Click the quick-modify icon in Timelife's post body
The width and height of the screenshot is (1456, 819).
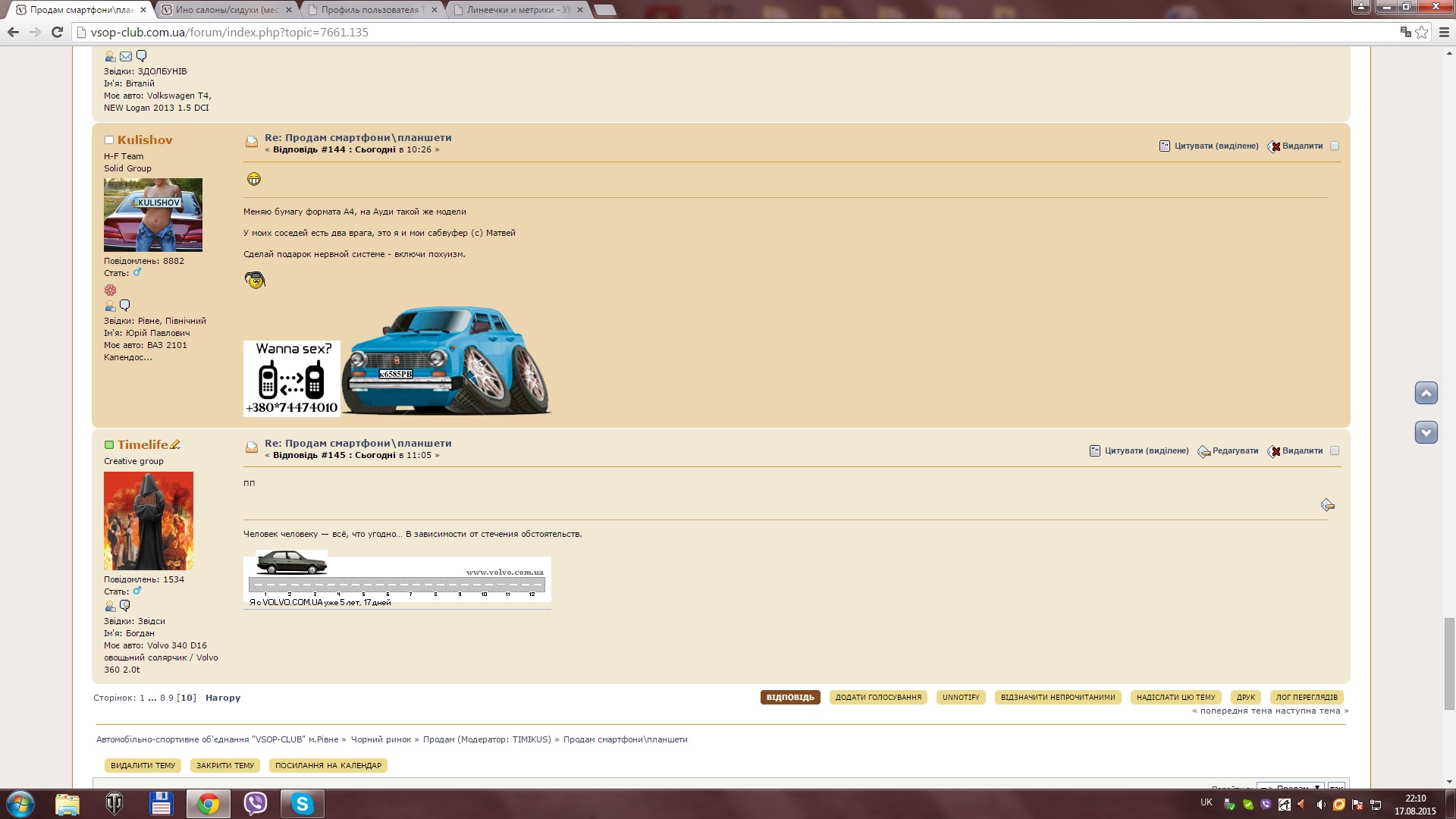pos(1327,505)
